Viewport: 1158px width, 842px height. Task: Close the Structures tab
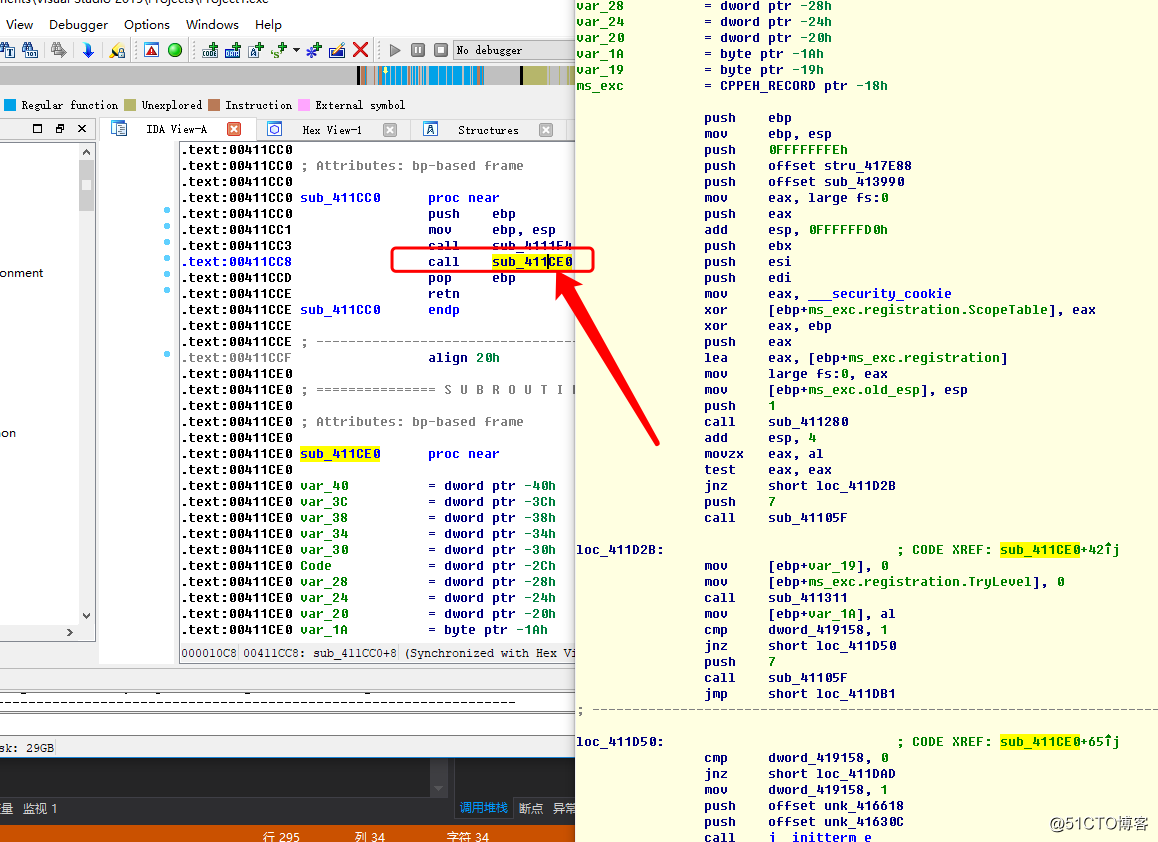coord(546,130)
